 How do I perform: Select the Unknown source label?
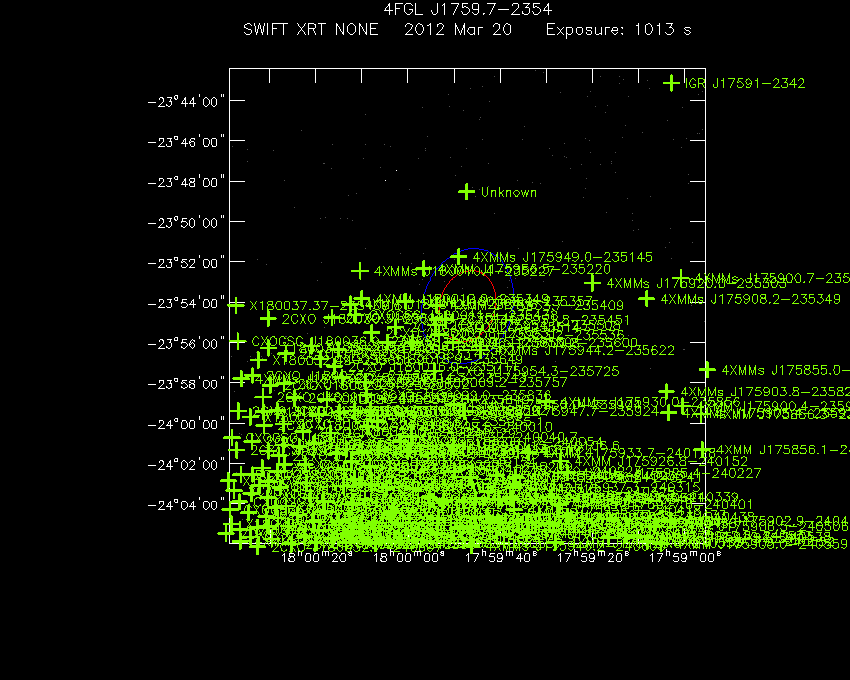[508, 193]
